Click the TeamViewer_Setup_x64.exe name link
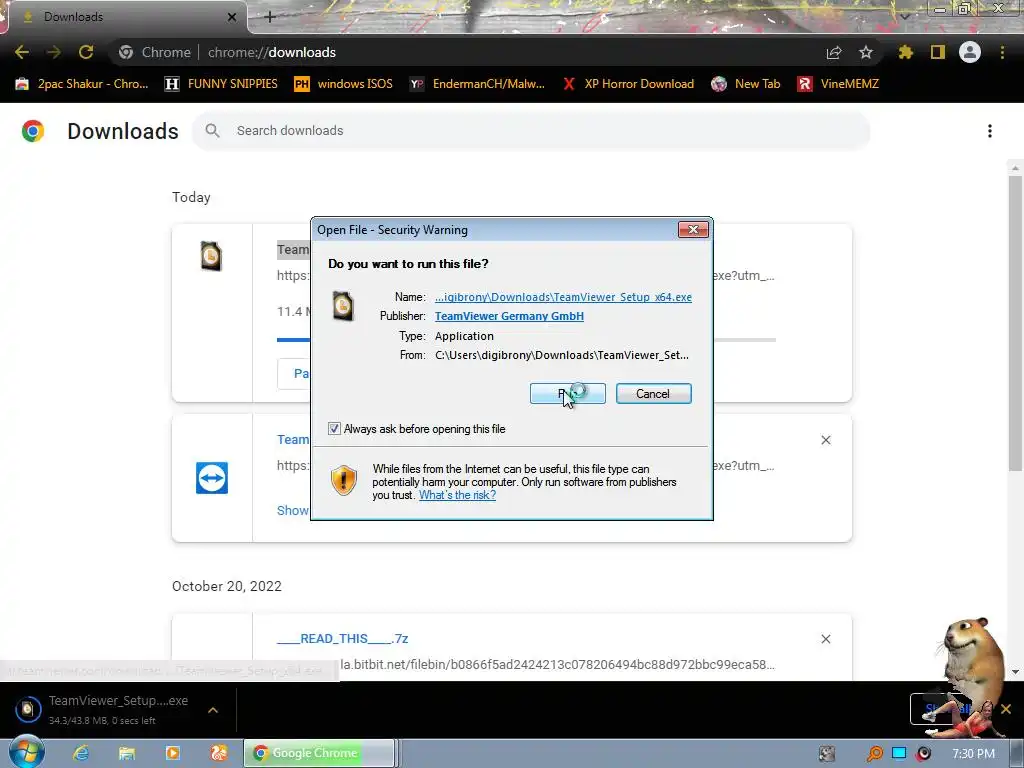The image size is (1024, 768). (563, 297)
